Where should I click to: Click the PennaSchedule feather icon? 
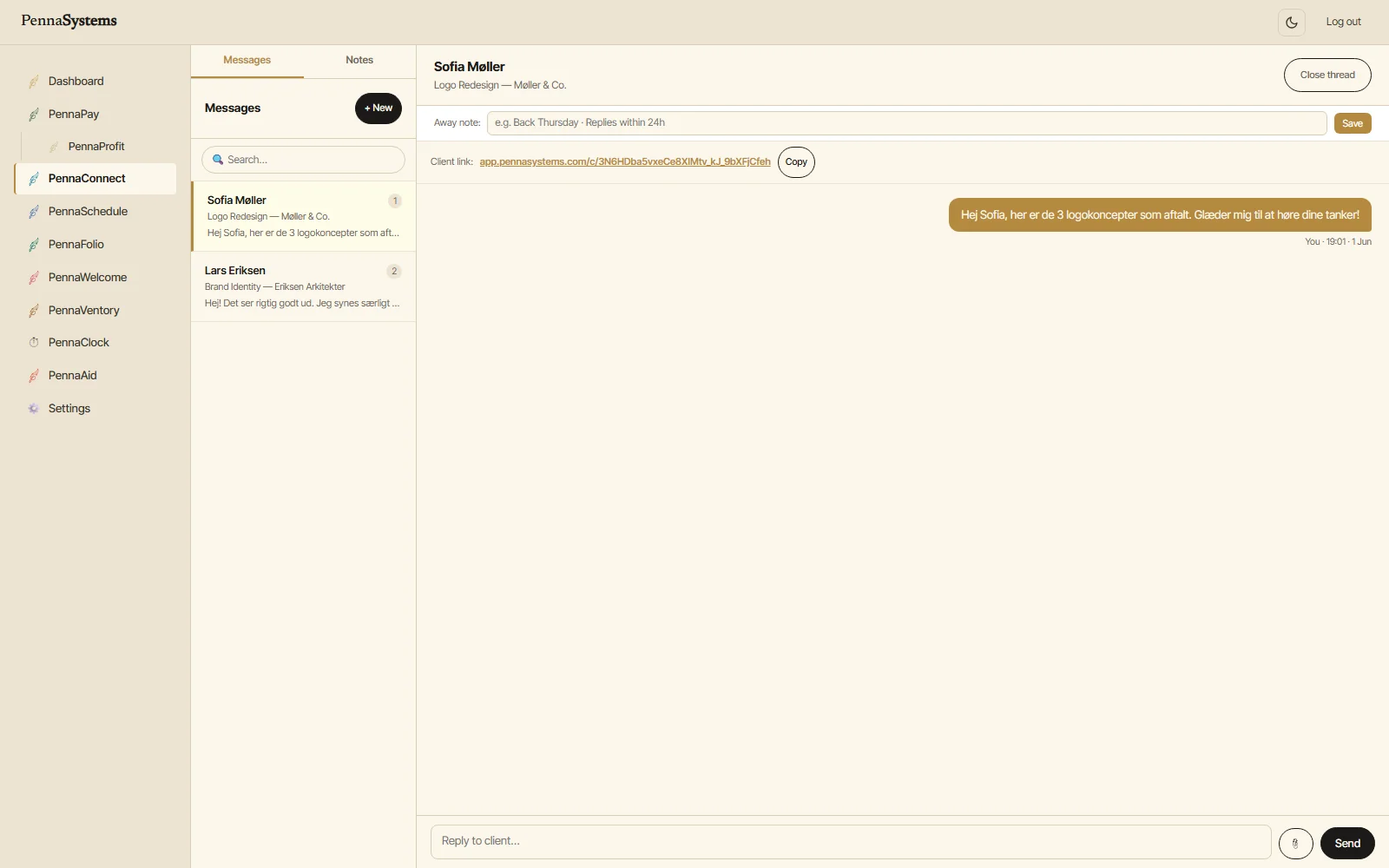[34, 212]
